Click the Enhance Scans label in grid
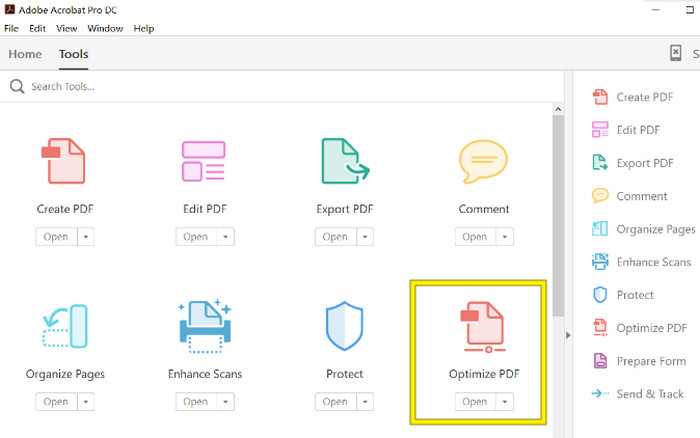700x438 pixels. pos(205,374)
